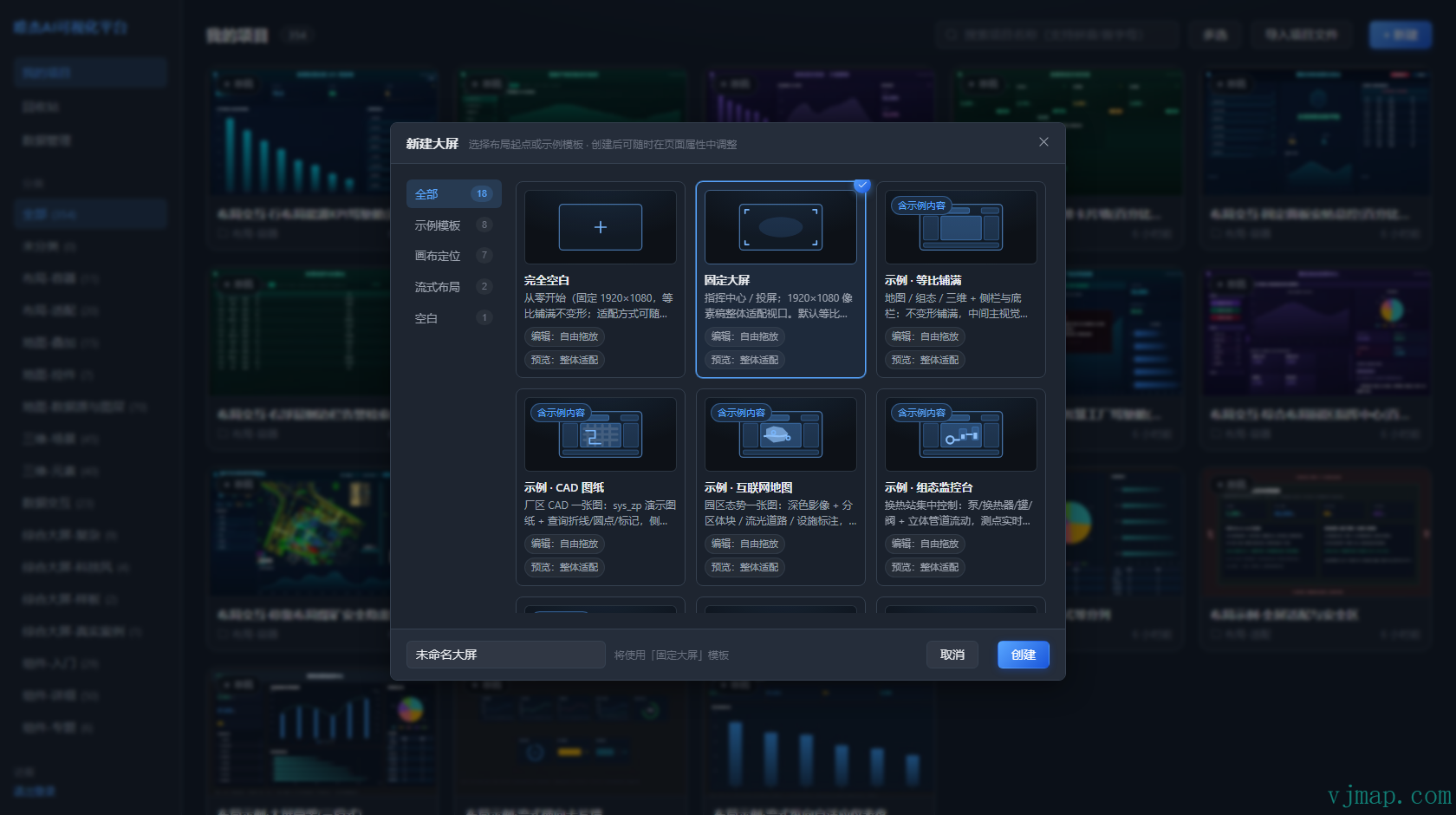Screen dimensions: 1456x815
Task: Click 含示例内容 badge on 示例·互联网地图
Action: (741, 413)
